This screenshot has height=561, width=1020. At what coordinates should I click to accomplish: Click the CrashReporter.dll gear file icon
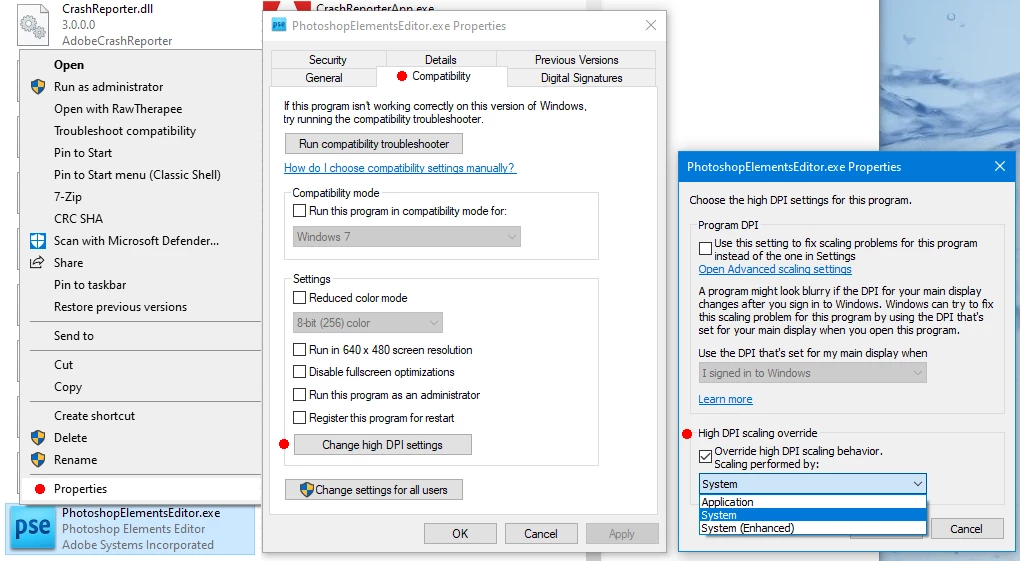coord(33,24)
